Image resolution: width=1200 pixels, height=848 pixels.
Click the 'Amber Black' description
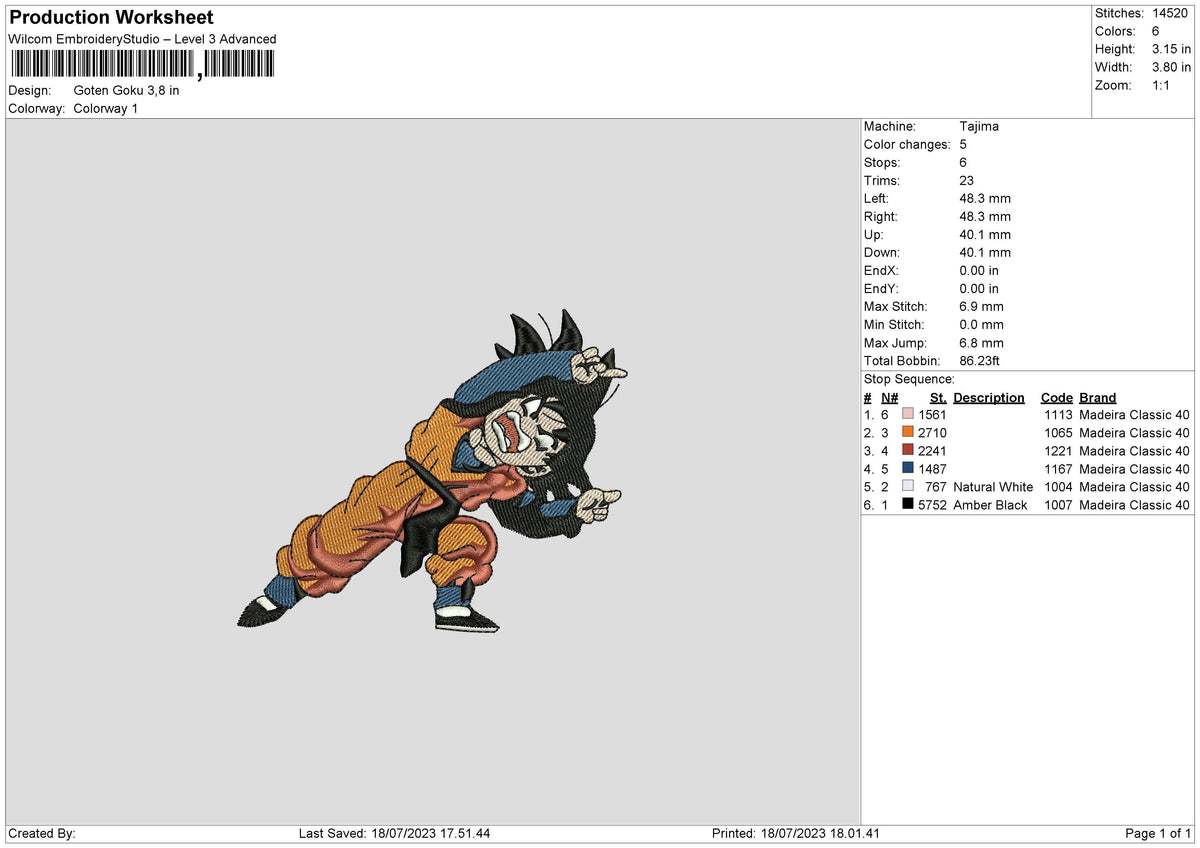click(990, 505)
